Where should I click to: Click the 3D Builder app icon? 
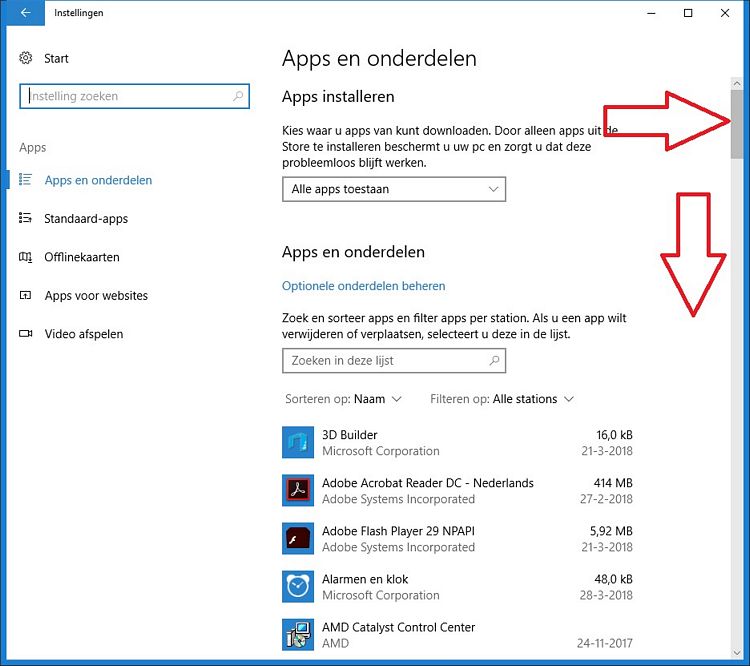tap(298, 443)
